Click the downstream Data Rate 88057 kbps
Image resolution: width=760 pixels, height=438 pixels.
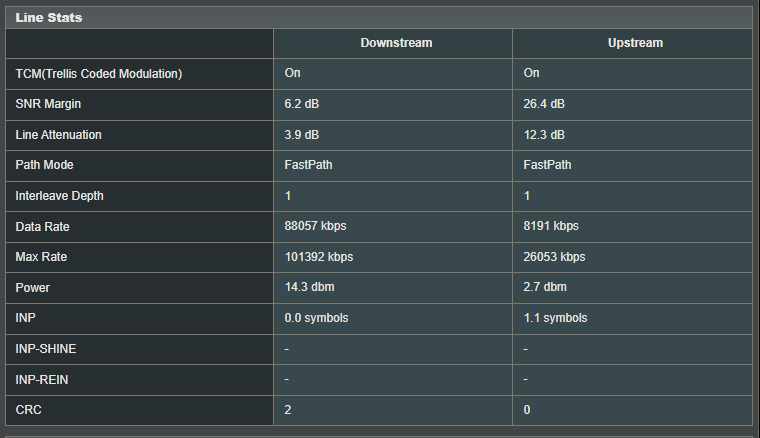315,226
